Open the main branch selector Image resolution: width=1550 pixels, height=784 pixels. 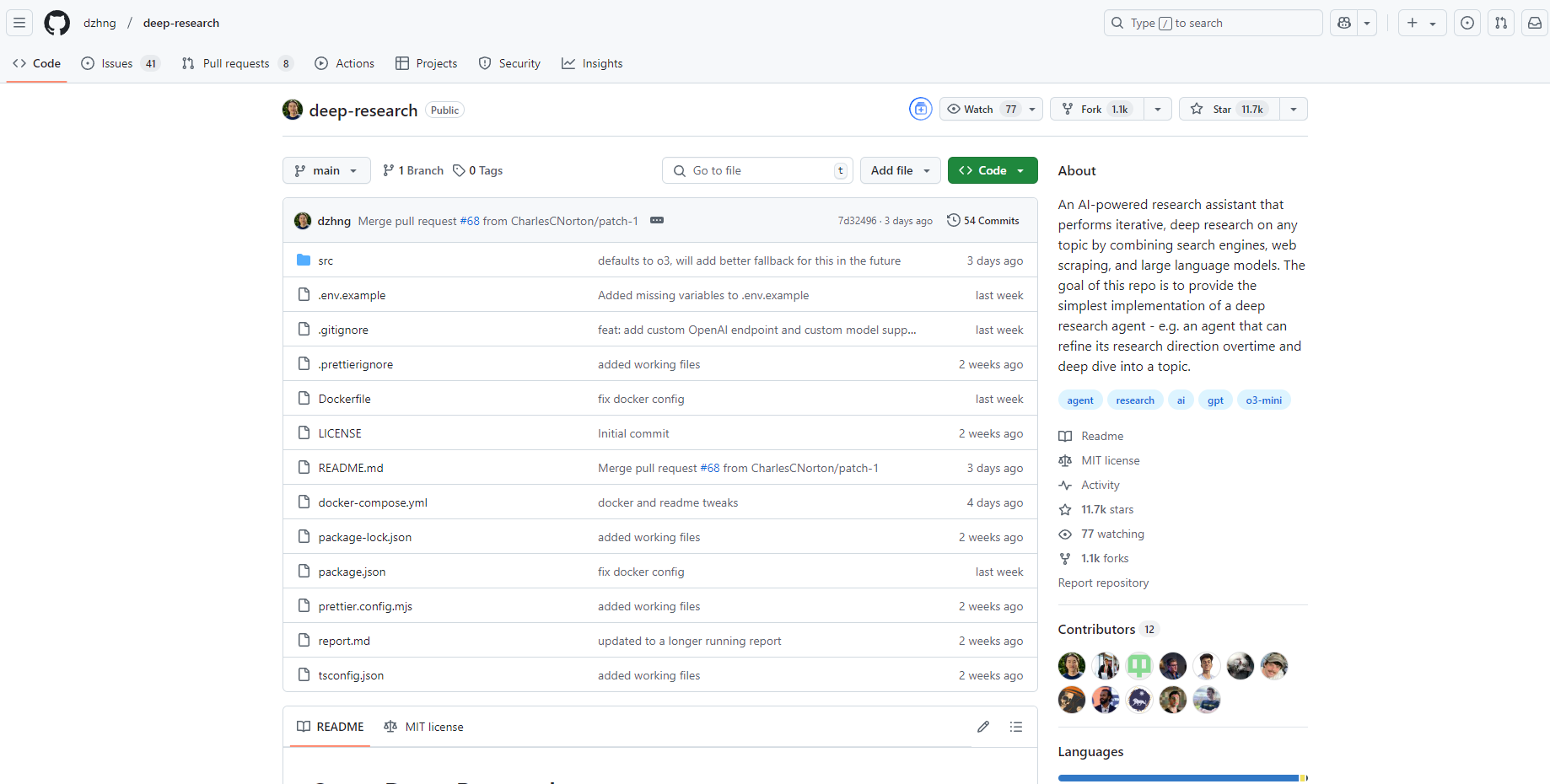(326, 170)
